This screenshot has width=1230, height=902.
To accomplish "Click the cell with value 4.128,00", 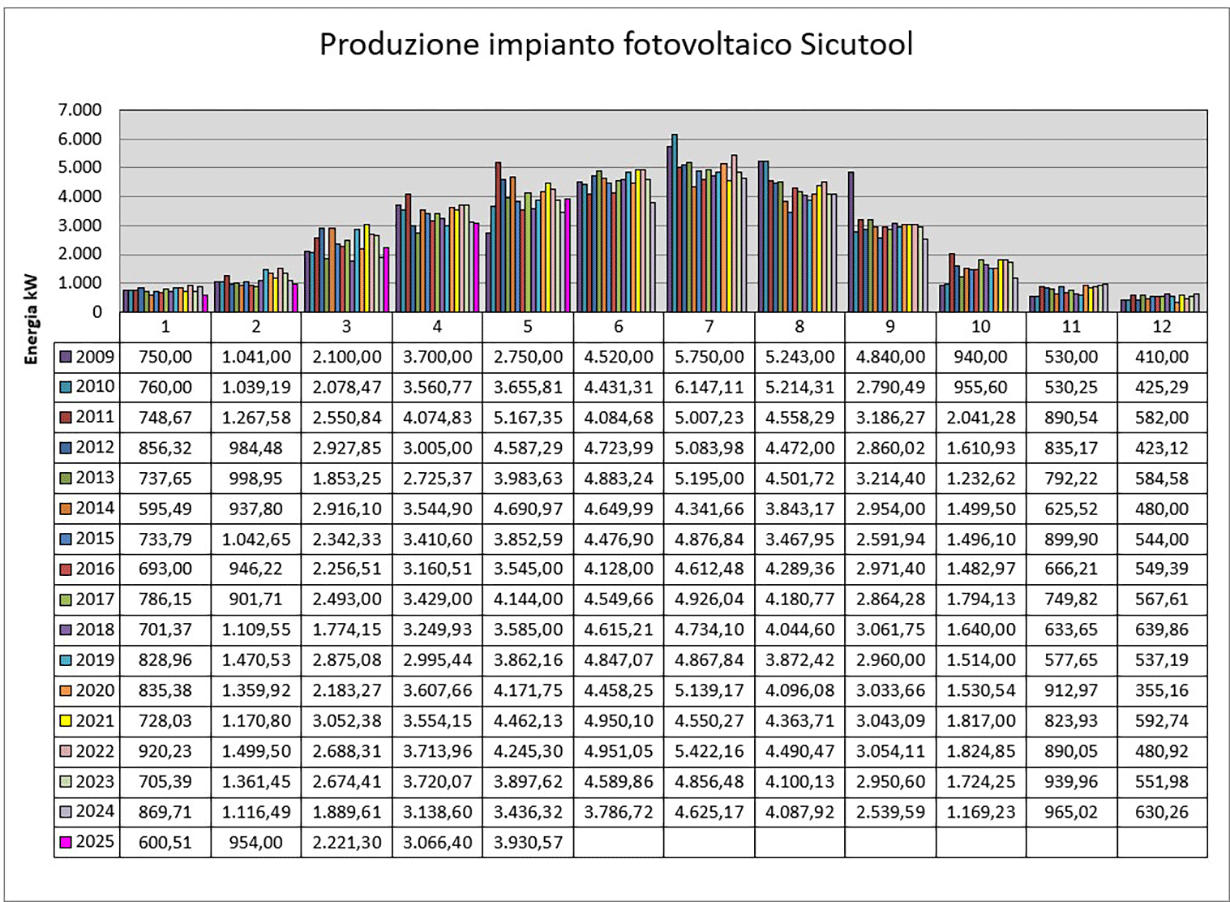I will pos(618,569).
